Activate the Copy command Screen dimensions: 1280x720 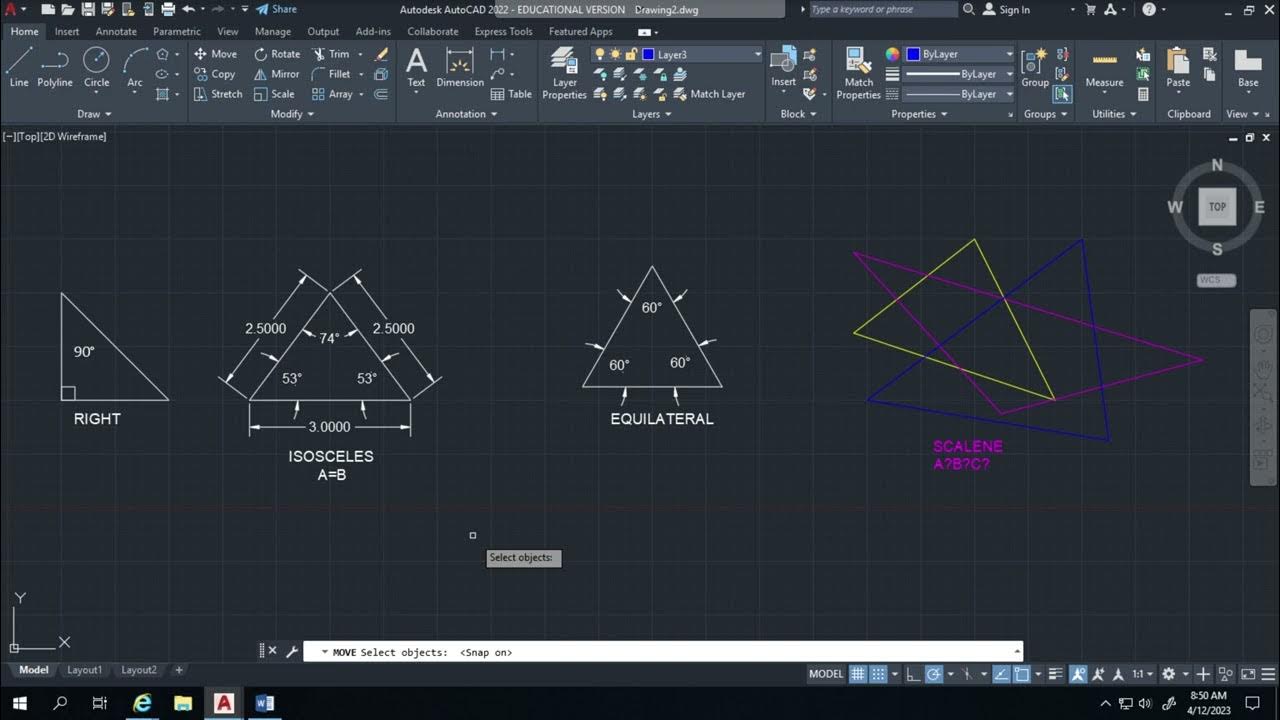click(214, 74)
